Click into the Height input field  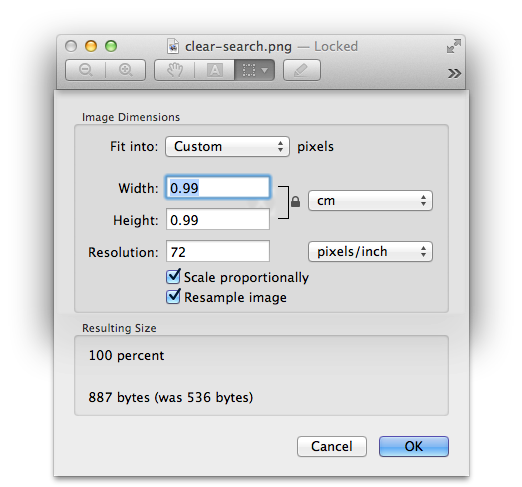(x=218, y=219)
